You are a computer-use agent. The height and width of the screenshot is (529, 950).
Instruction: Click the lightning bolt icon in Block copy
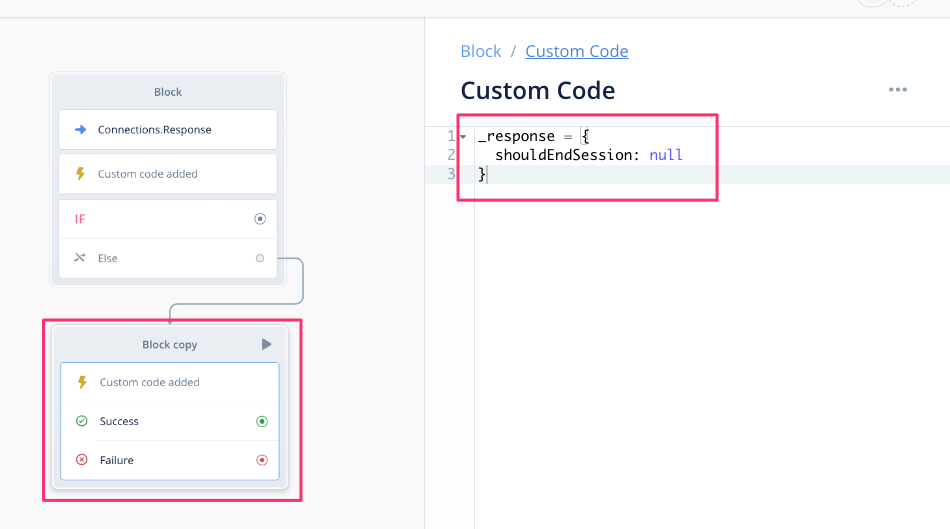[82, 382]
